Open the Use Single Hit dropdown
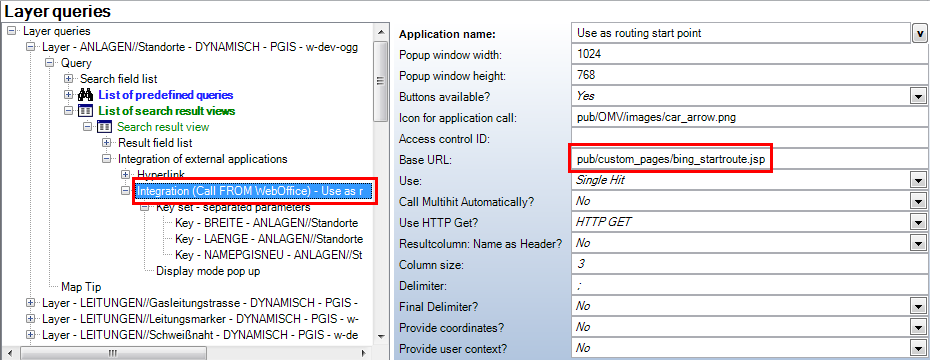 coord(918,180)
